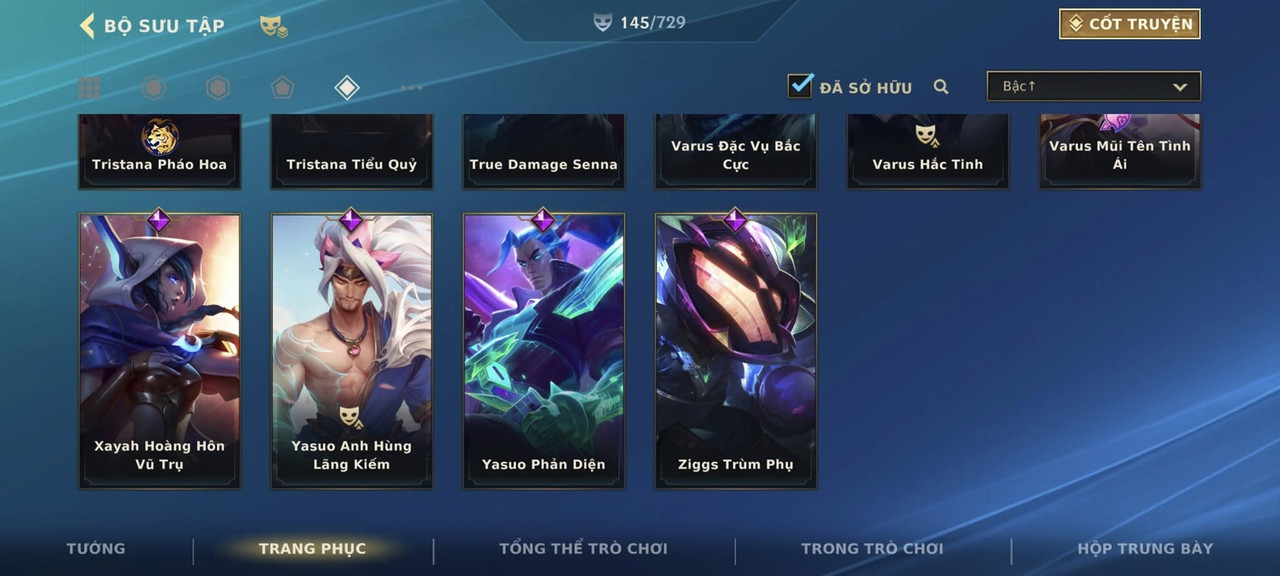This screenshot has height=576, width=1280.
Task: Open the mask-and-coins icon next to Bộ Sưu Tập
Action: coord(274,27)
